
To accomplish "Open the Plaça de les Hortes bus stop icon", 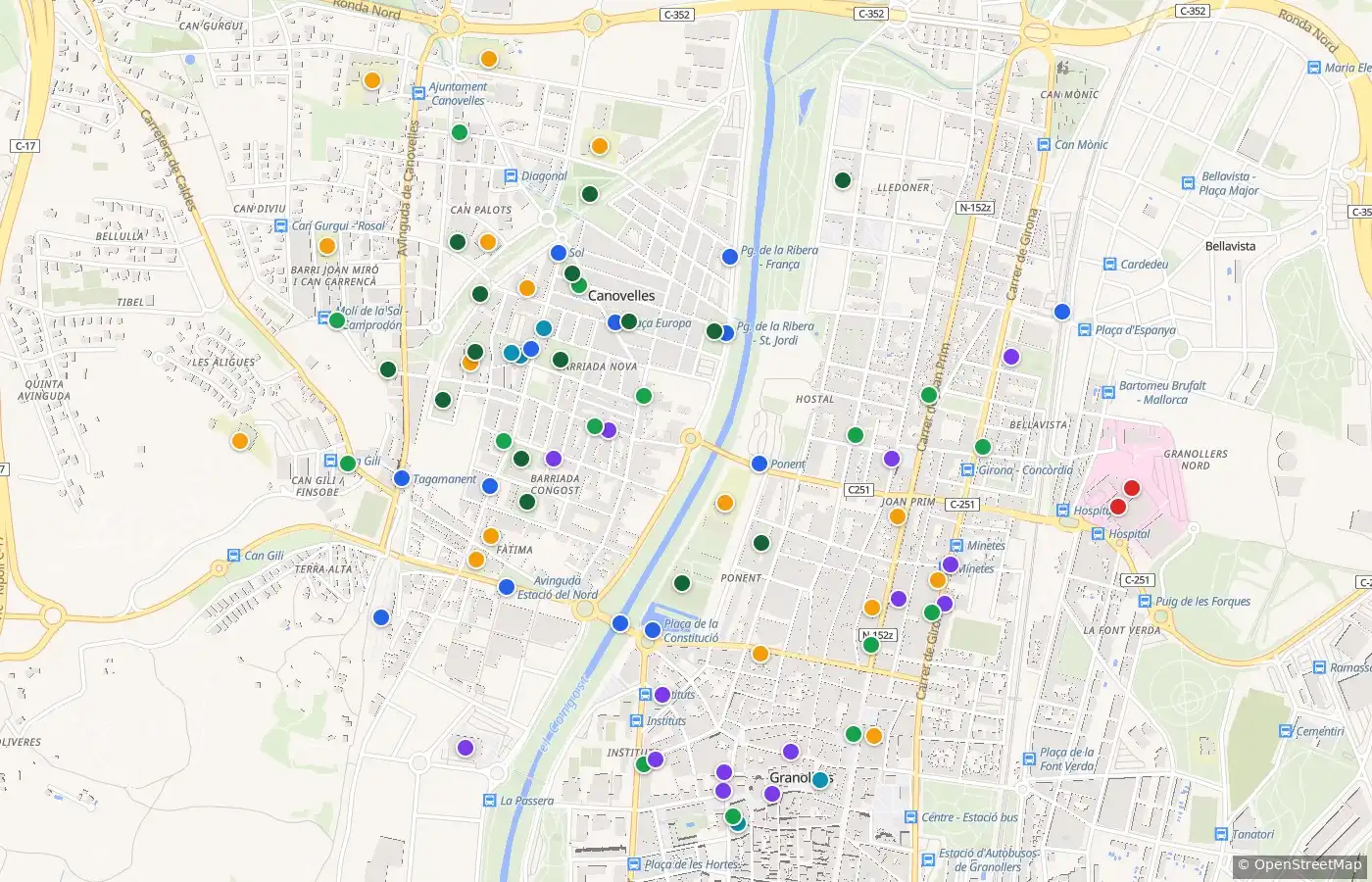I will pos(634,864).
